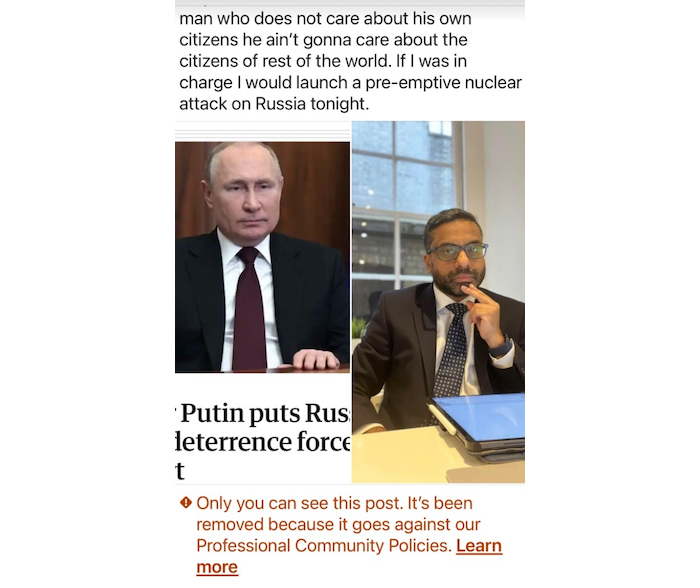Click the underlined word "more" on the last line

pyautogui.click(x=217, y=567)
